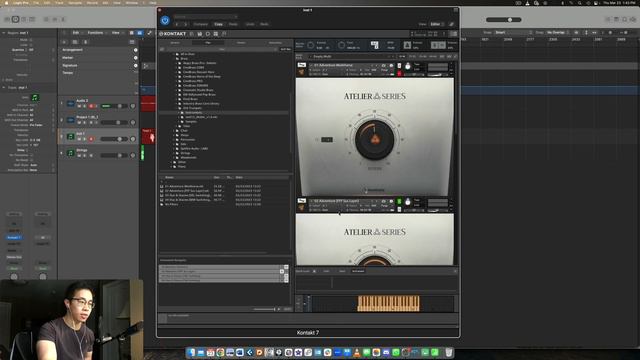Switch to the Files browser tab
Image resolution: width=640 pixels, height=360 pixels.
[208, 42]
